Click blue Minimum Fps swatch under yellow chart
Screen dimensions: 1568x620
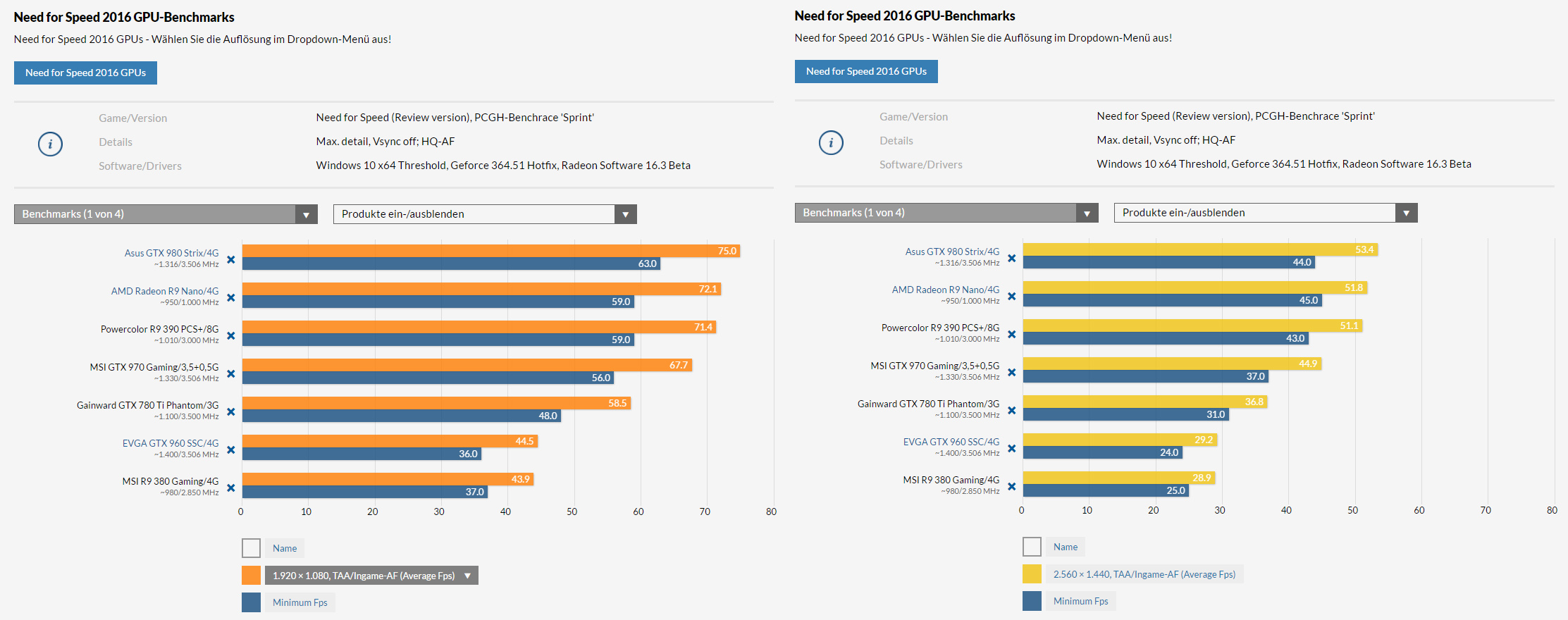(x=1032, y=601)
